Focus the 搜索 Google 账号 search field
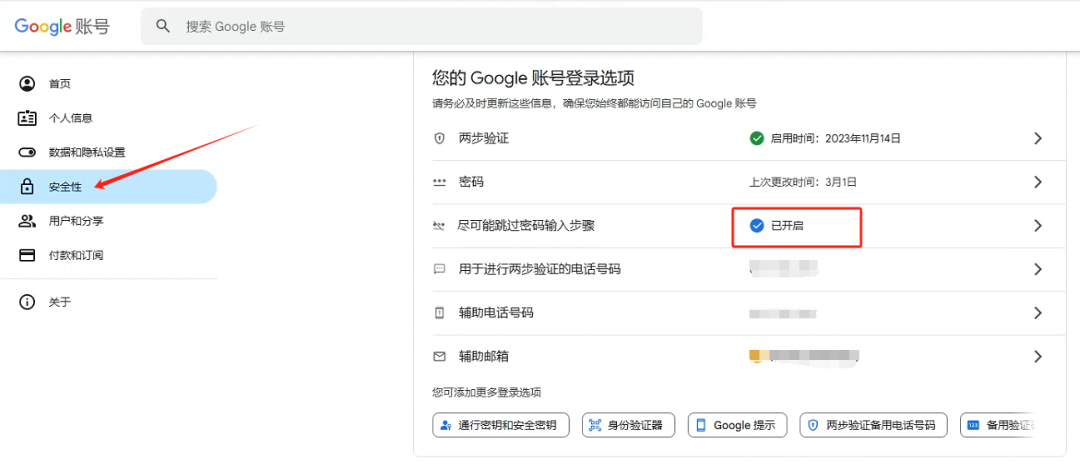1080x470 pixels. coord(422,26)
